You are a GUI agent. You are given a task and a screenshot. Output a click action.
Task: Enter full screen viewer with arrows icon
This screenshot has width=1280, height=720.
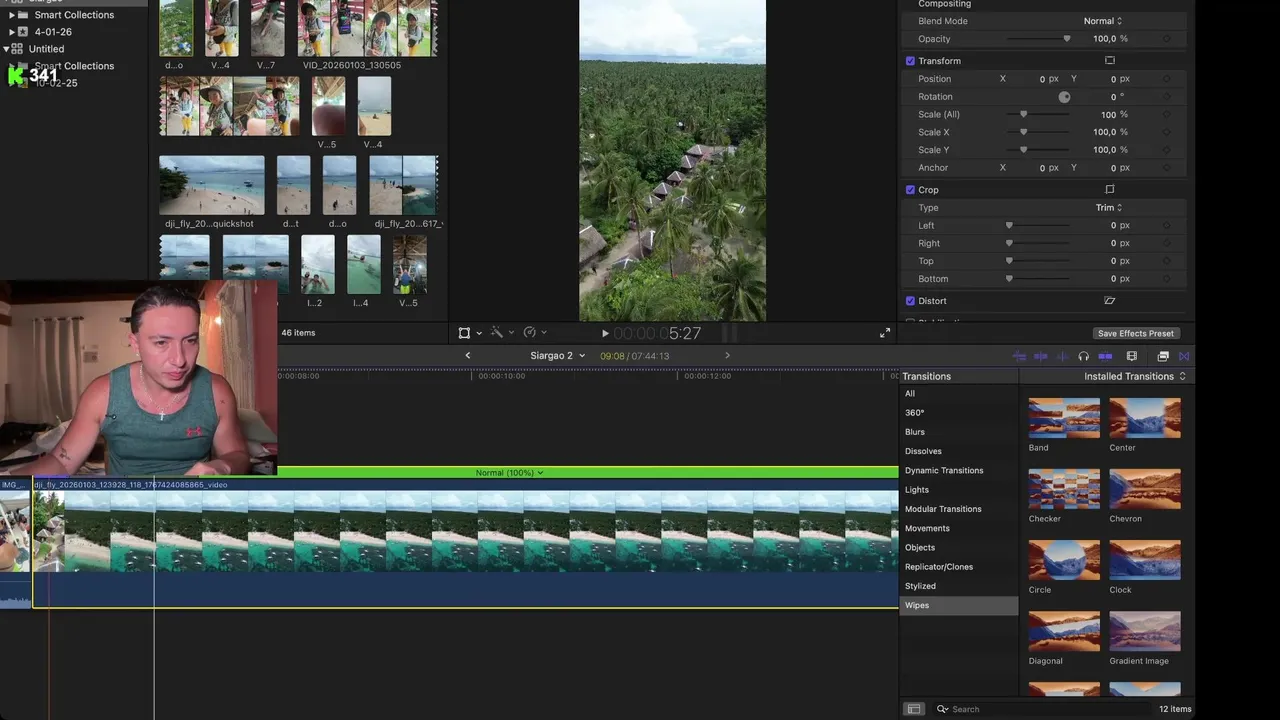885,333
